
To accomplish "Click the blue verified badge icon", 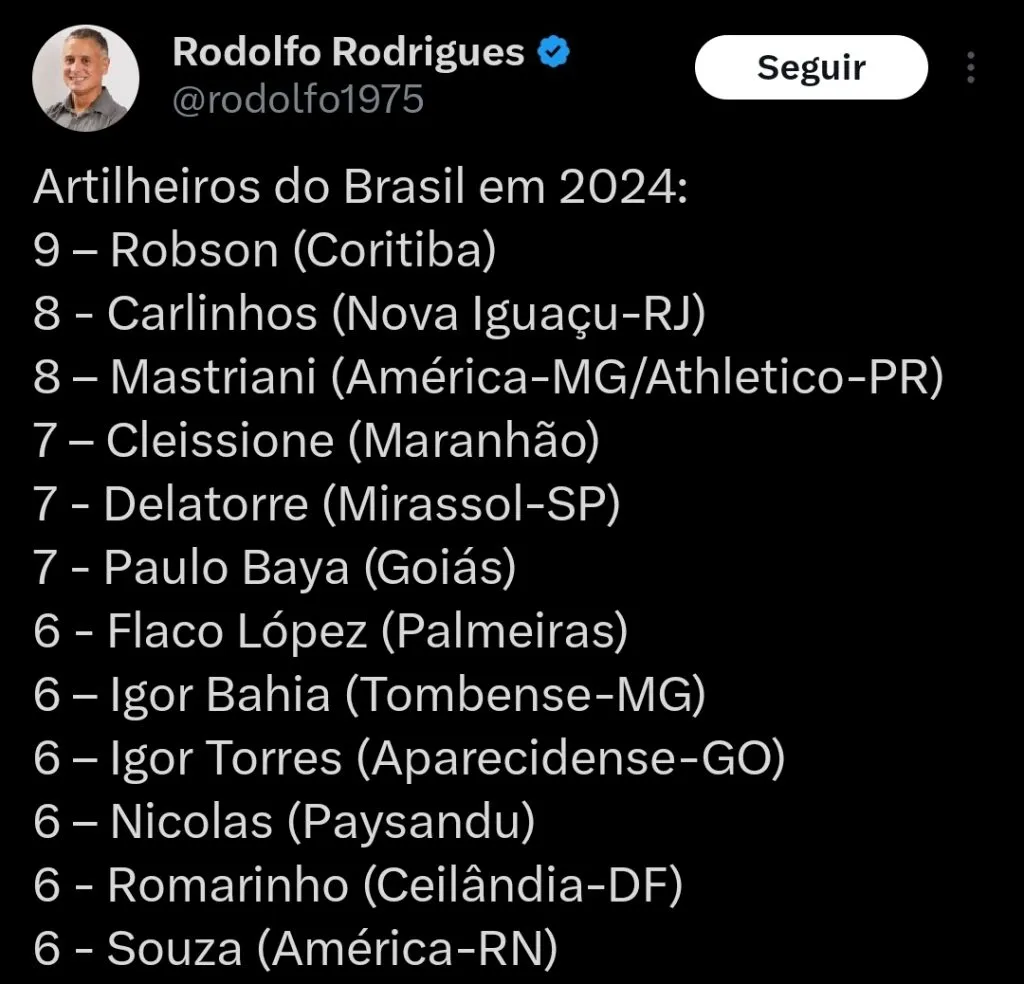I will (x=551, y=53).
